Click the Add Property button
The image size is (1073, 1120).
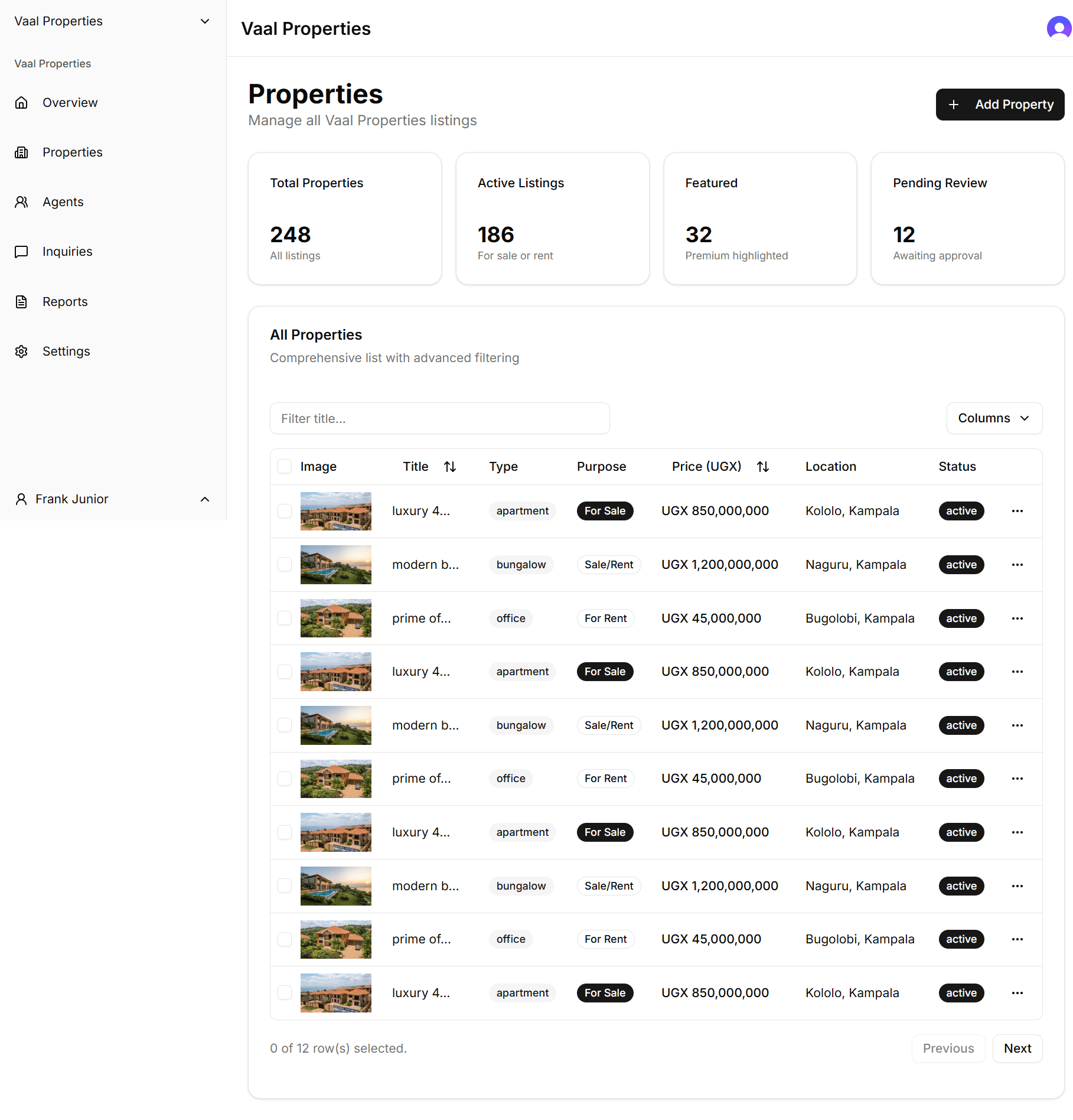[x=1000, y=105]
